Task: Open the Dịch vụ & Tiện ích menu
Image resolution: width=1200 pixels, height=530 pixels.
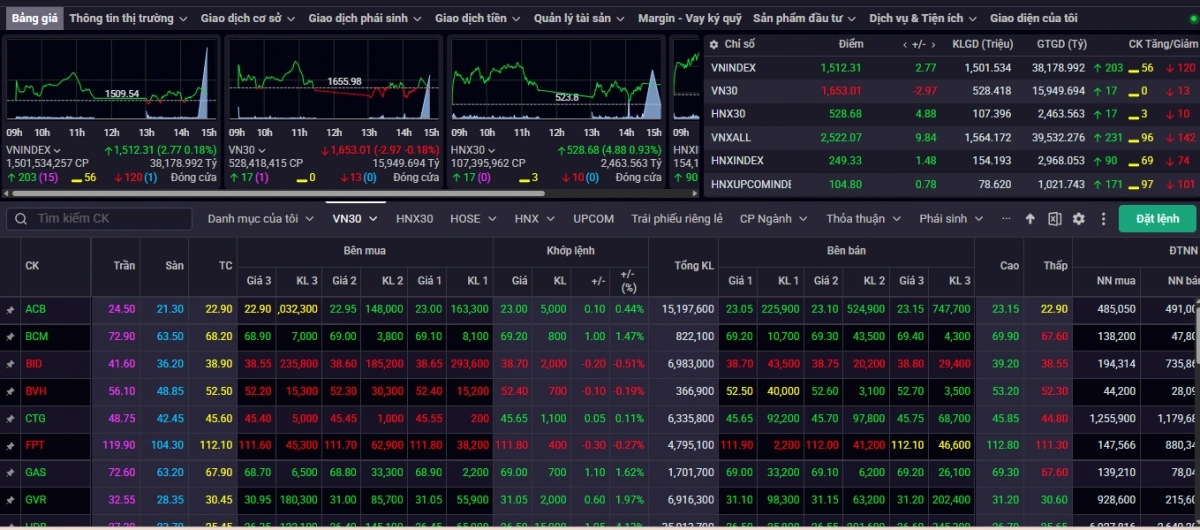Action: 924,18
